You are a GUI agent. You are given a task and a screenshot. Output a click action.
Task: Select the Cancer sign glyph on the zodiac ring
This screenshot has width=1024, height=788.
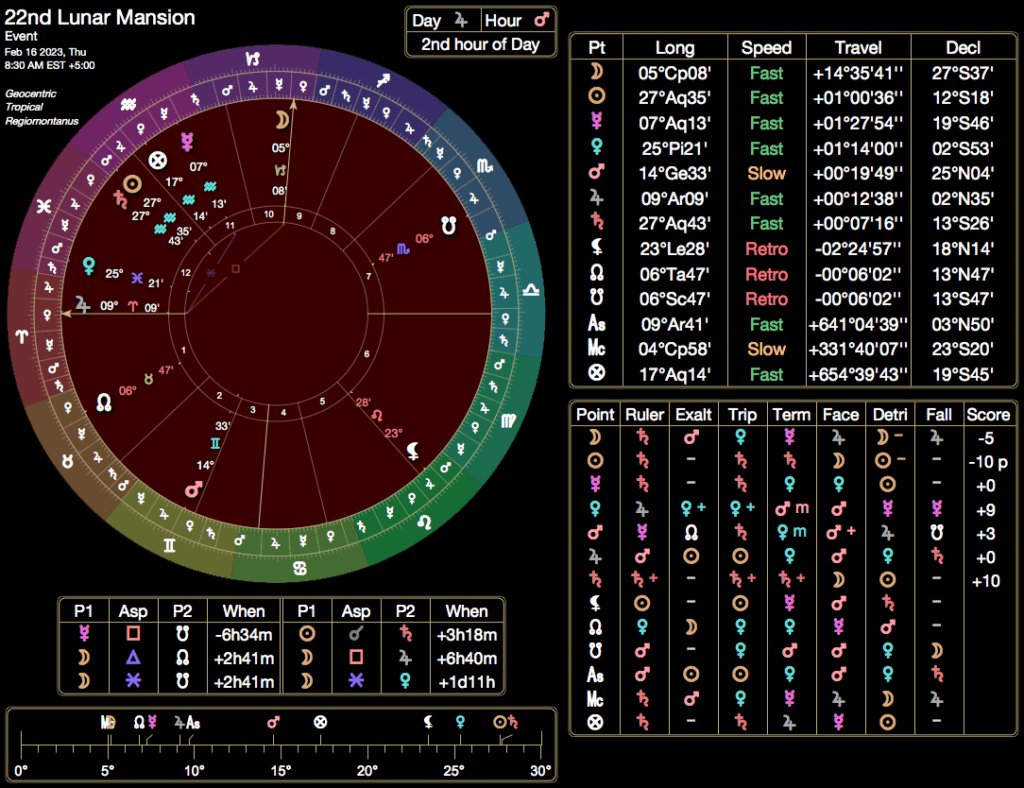(299, 569)
